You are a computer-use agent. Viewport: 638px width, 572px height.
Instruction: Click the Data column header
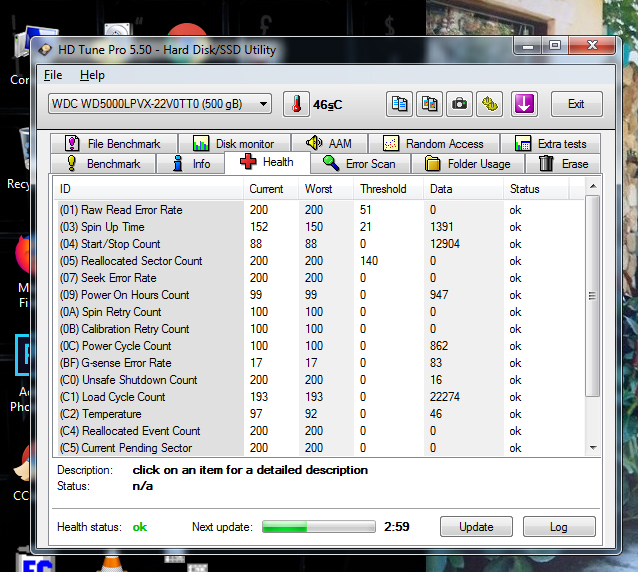tap(464, 189)
